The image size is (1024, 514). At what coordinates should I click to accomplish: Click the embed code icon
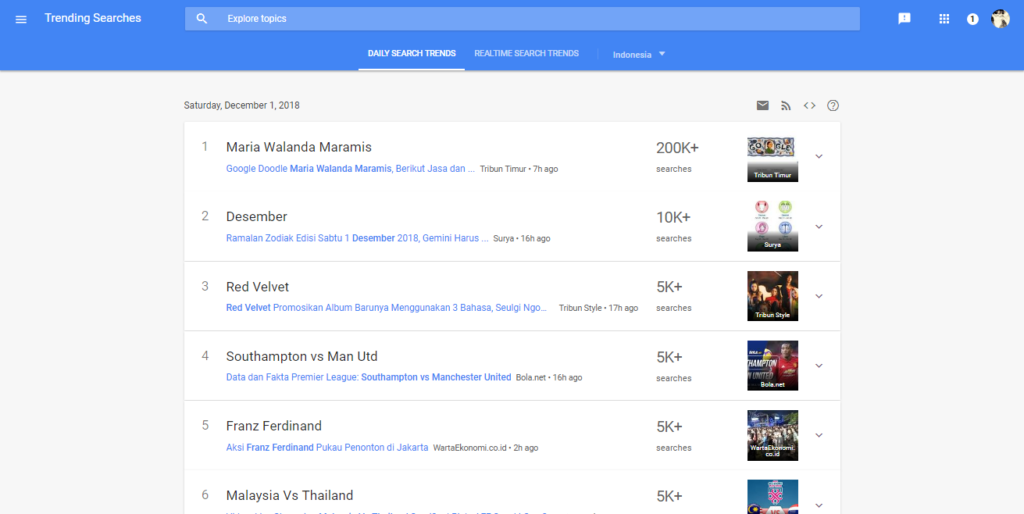[810, 105]
